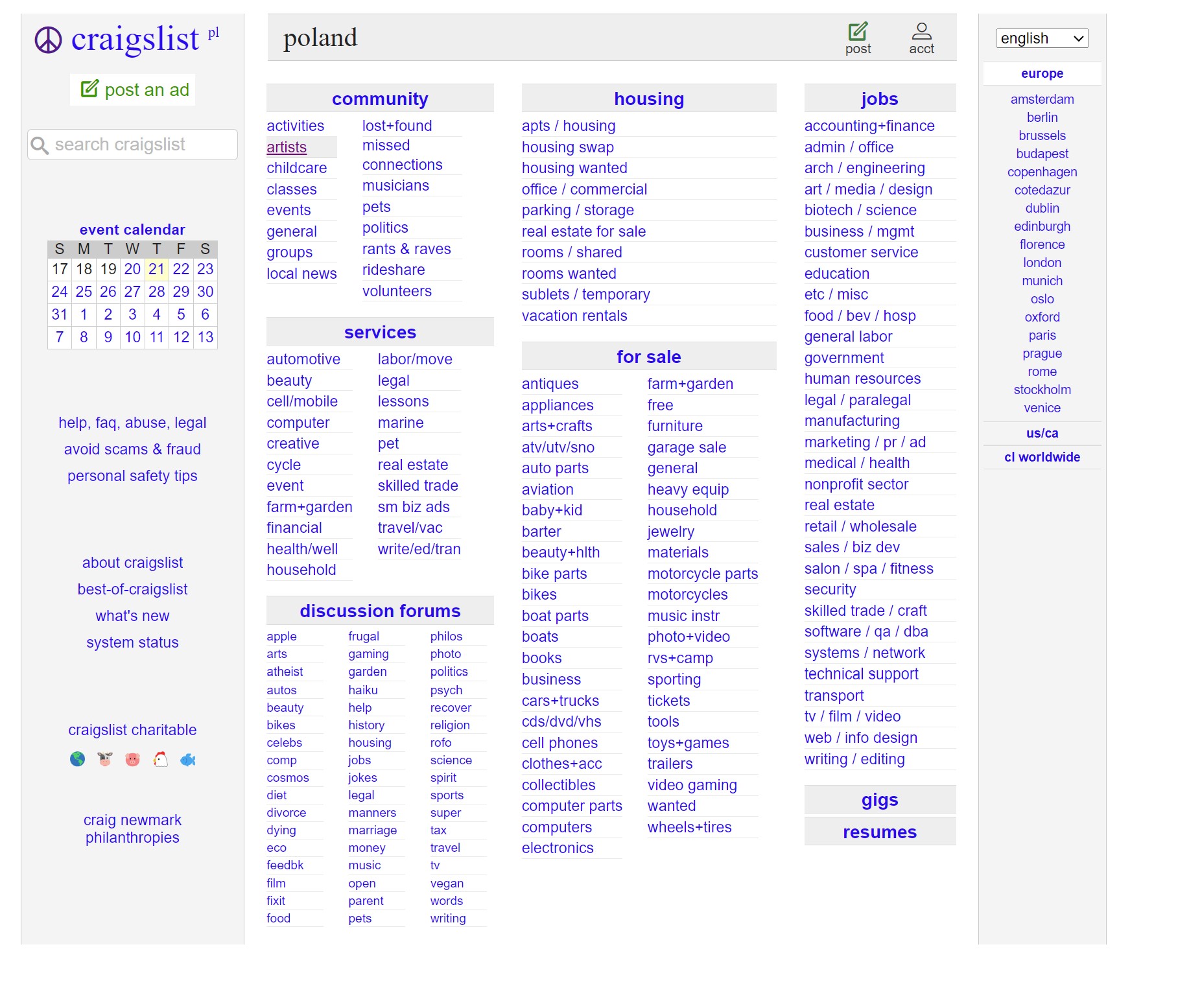
Task: Open software / qa / dba link
Action: tap(866, 631)
